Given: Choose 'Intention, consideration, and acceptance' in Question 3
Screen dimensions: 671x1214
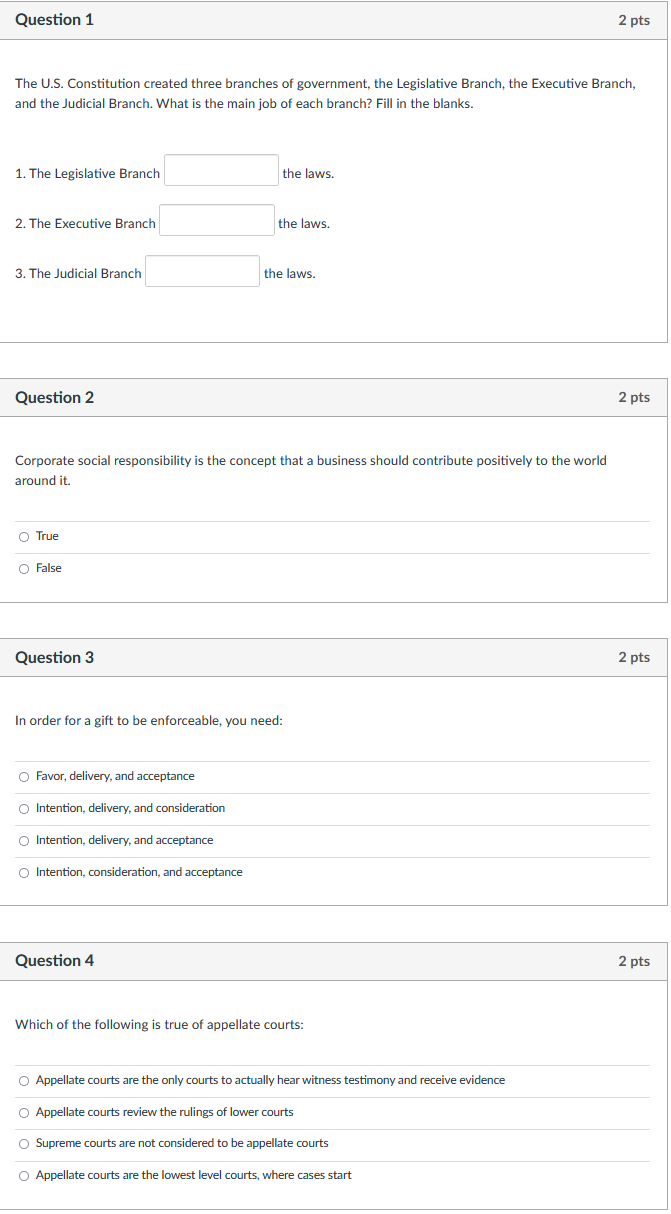Looking at the screenshot, I should pos(23,872).
